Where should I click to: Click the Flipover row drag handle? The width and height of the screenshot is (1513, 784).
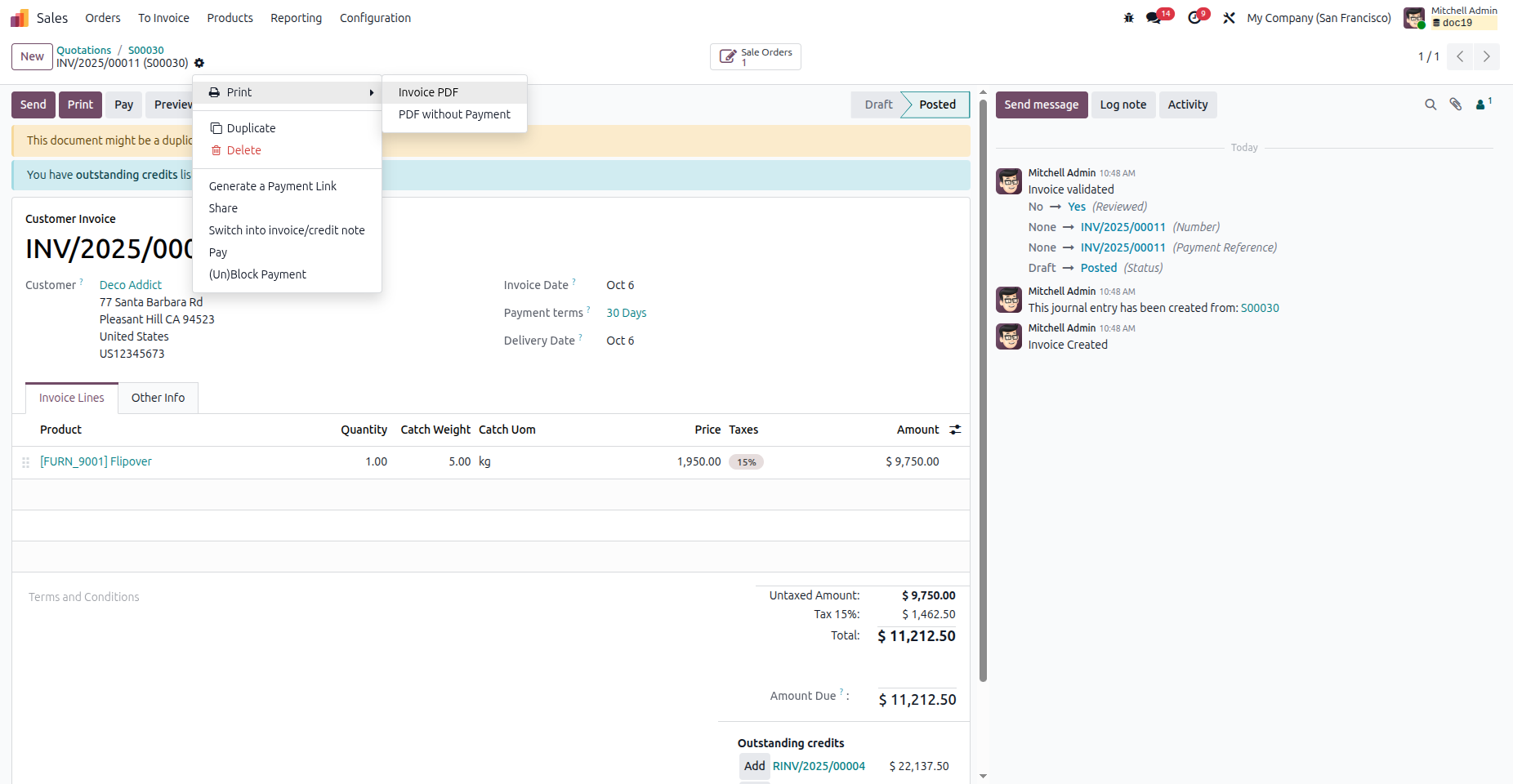click(25, 462)
